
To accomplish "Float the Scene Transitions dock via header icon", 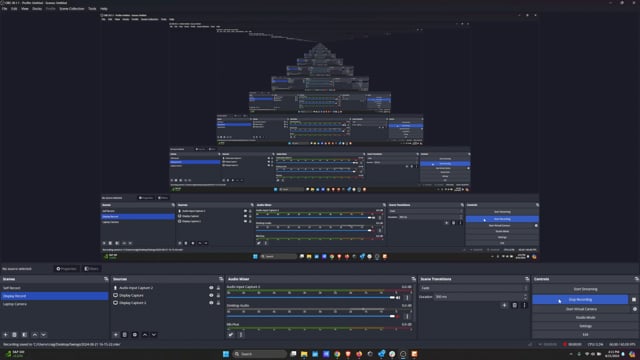I will pyautogui.click(x=527, y=279).
